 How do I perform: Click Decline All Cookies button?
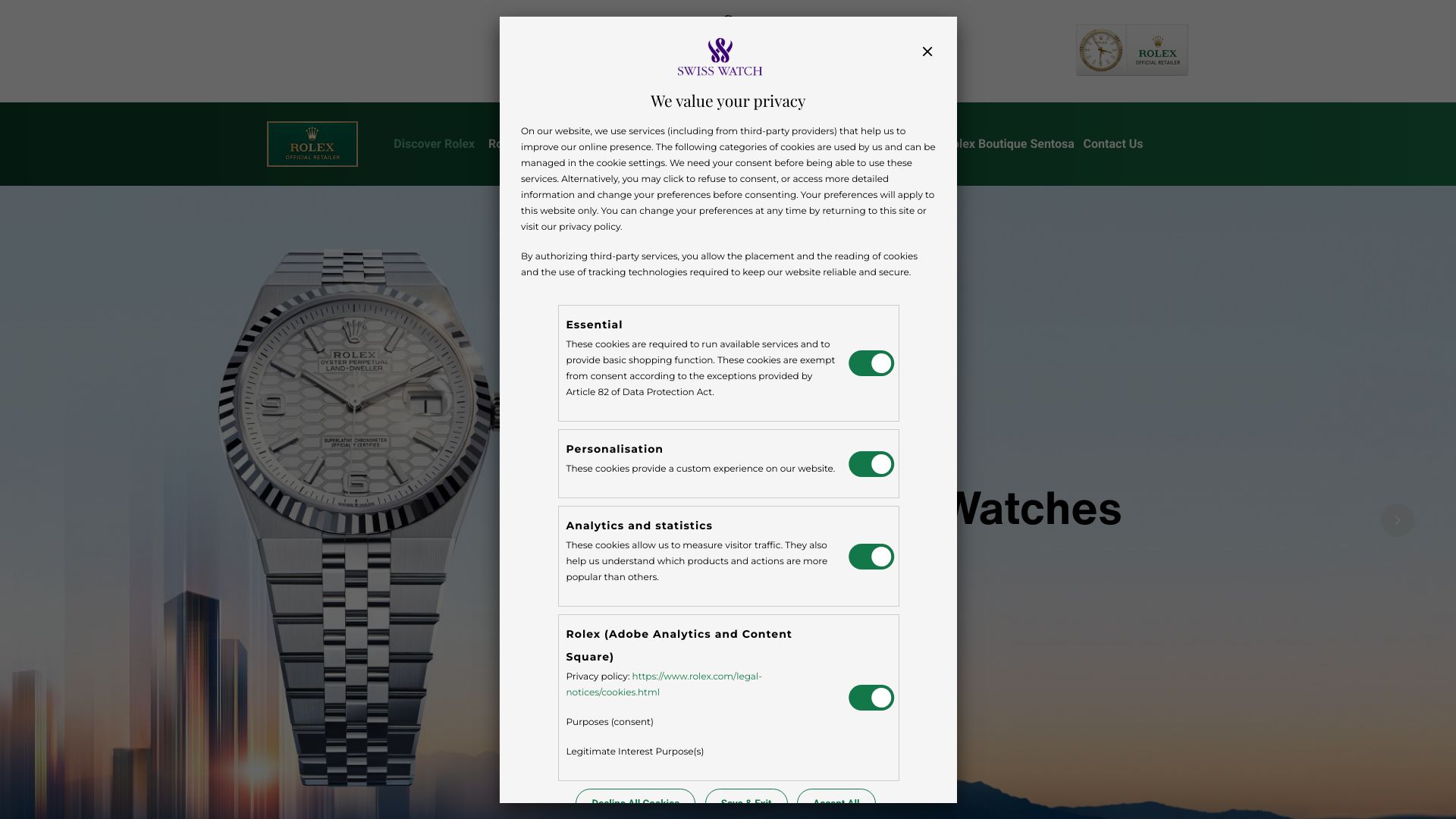click(x=635, y=797)
